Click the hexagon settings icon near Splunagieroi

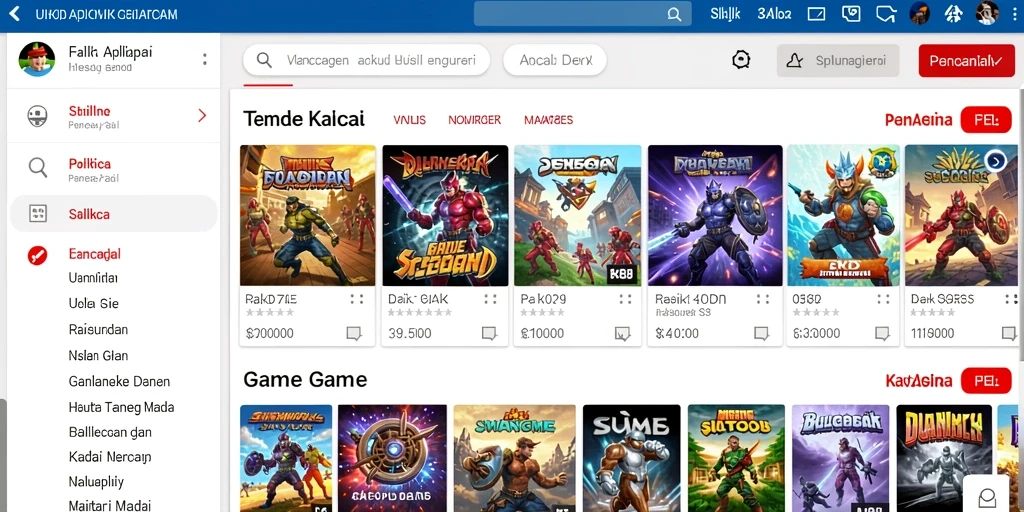click(741, 60)
